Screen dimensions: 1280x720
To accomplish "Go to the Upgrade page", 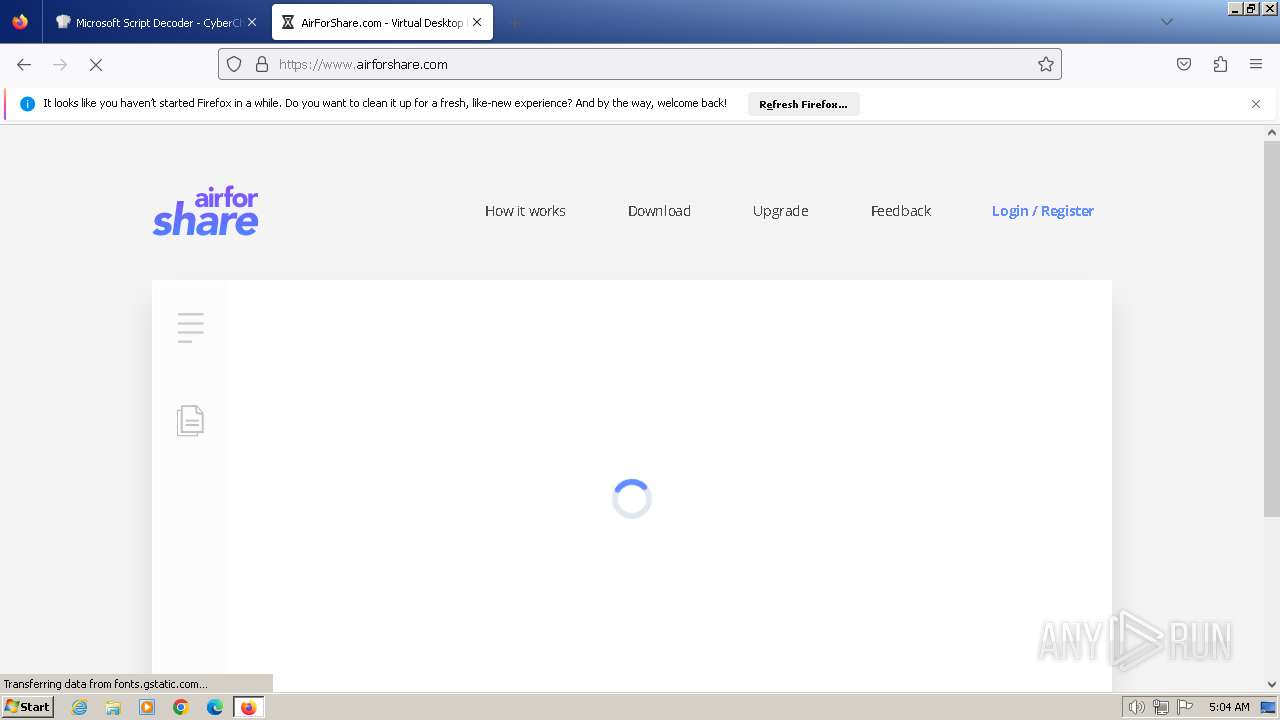I will click(x=780, y=211).
